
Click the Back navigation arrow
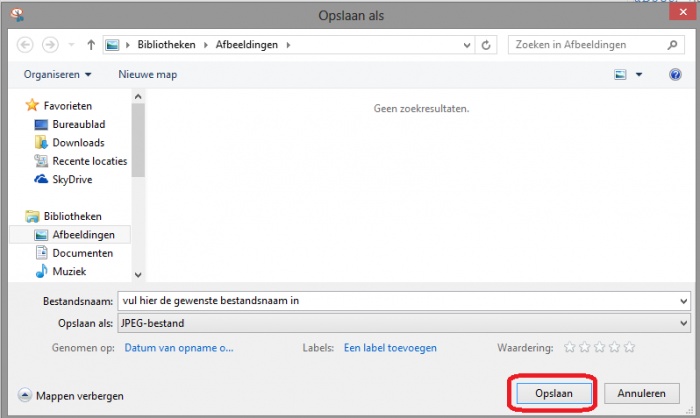click(25, 45)
